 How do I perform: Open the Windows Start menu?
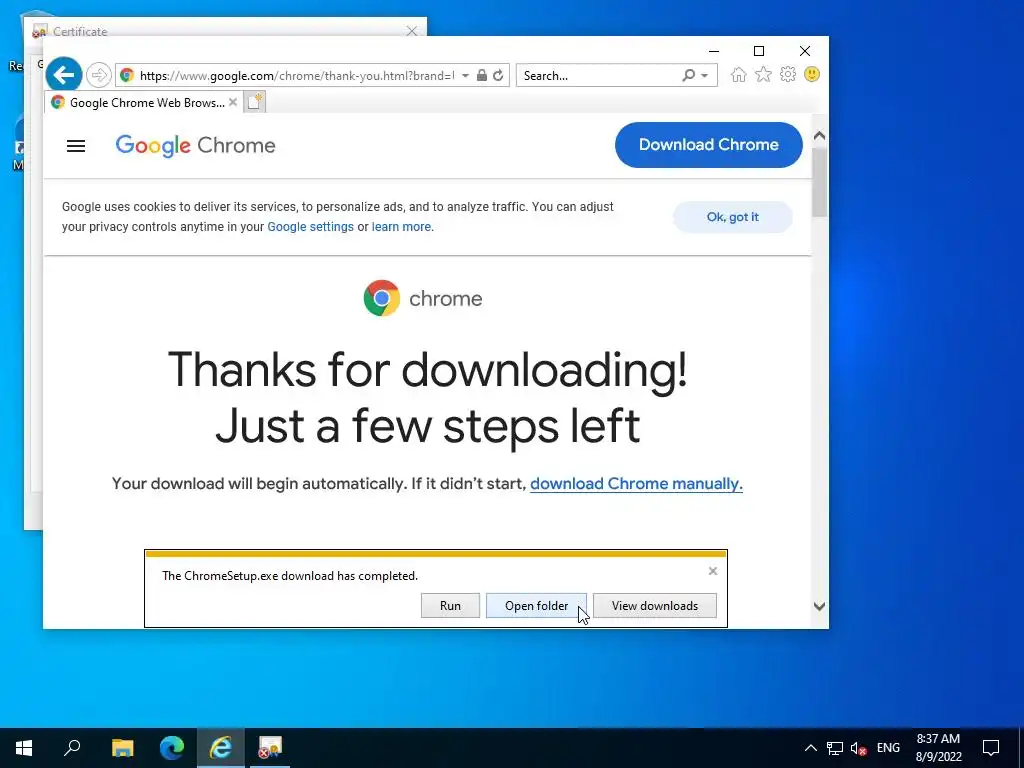(x=24, y=748)
